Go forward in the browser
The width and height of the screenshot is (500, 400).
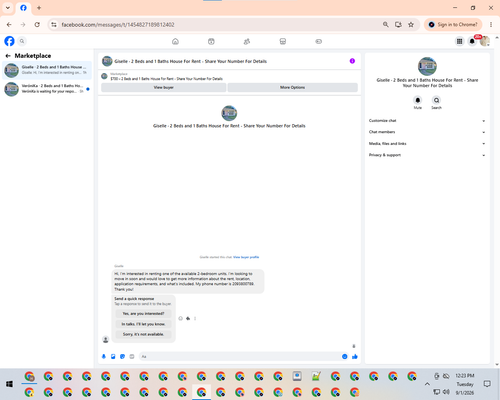click(23, 25)
